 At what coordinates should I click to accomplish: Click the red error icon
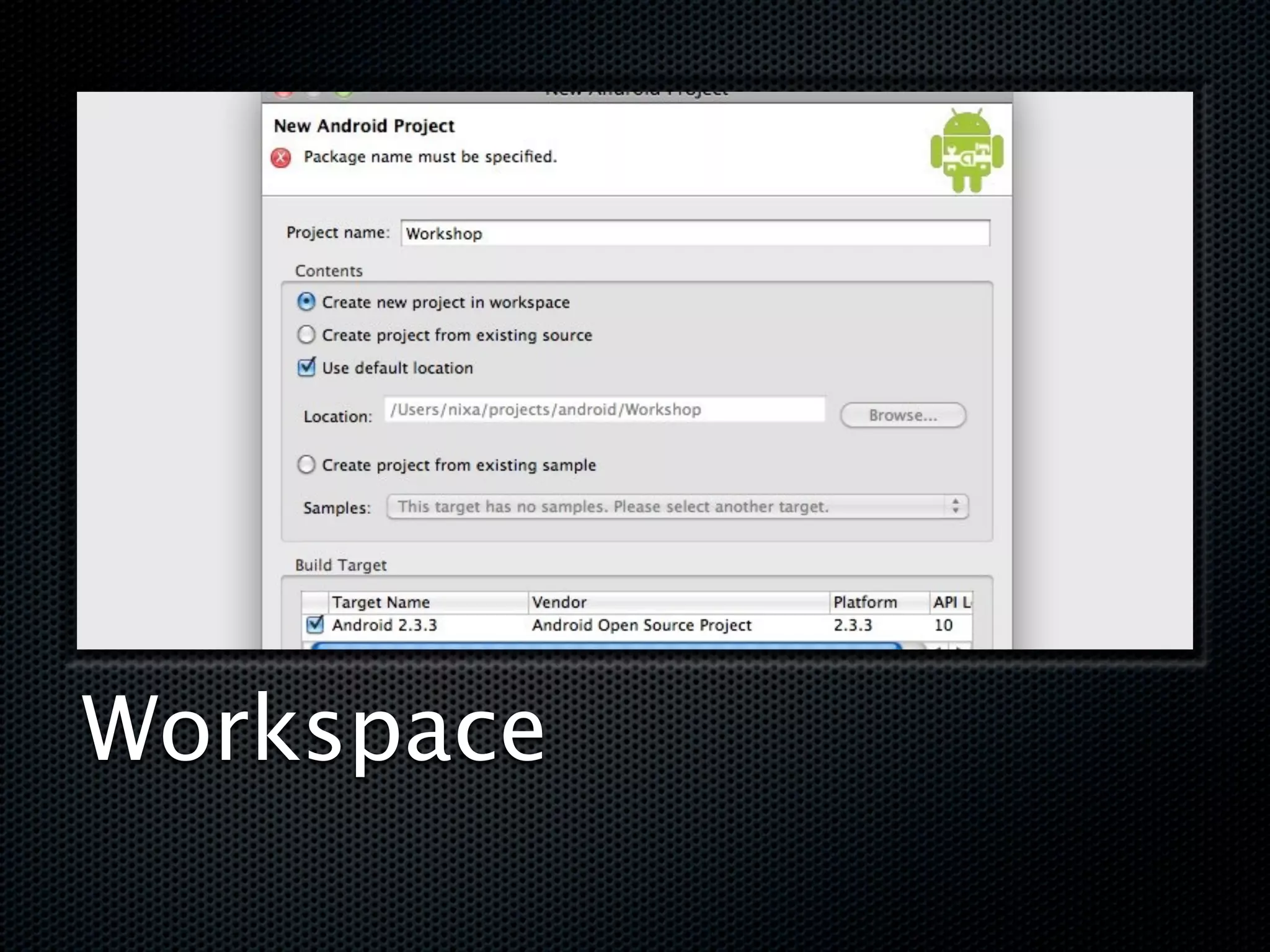tap(281, 158)
